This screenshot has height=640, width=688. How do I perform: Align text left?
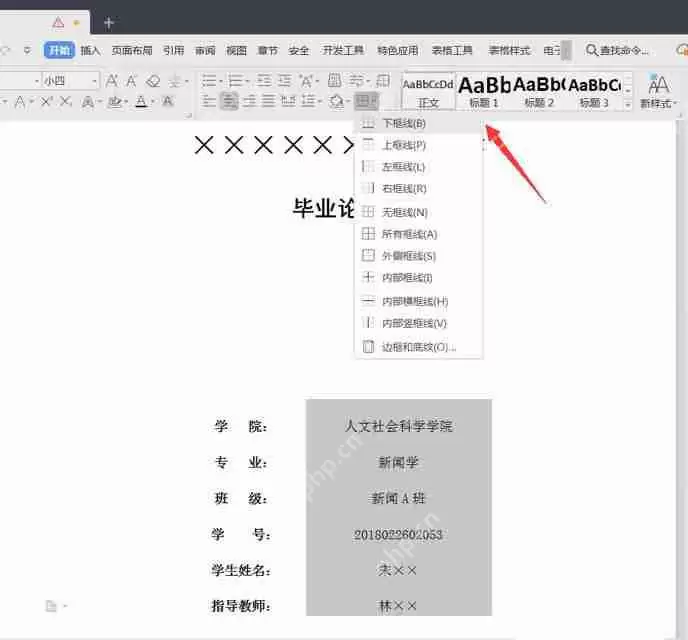point(209,102)
